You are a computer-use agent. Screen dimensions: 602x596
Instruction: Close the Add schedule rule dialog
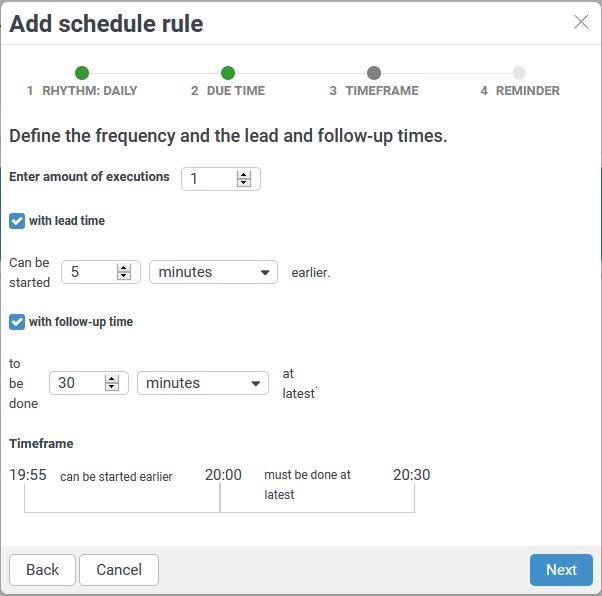click(x=581, y=22)
